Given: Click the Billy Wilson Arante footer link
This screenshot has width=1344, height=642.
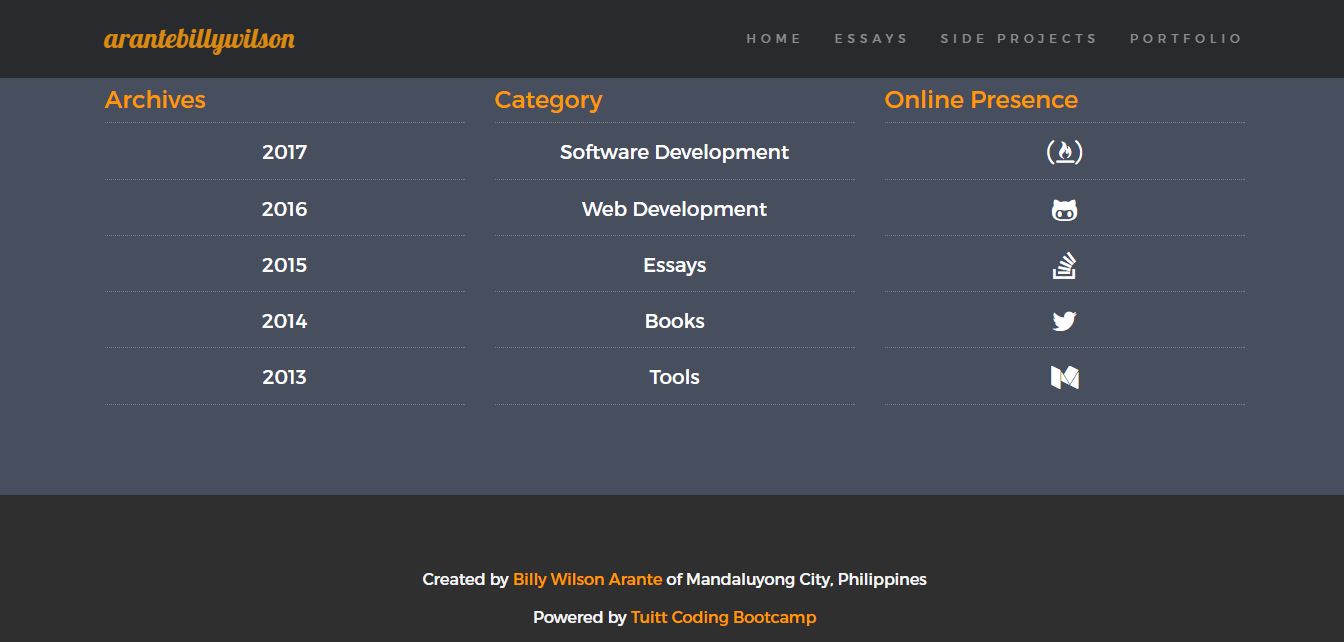Looking at the screenshot, I should (587, 579).
